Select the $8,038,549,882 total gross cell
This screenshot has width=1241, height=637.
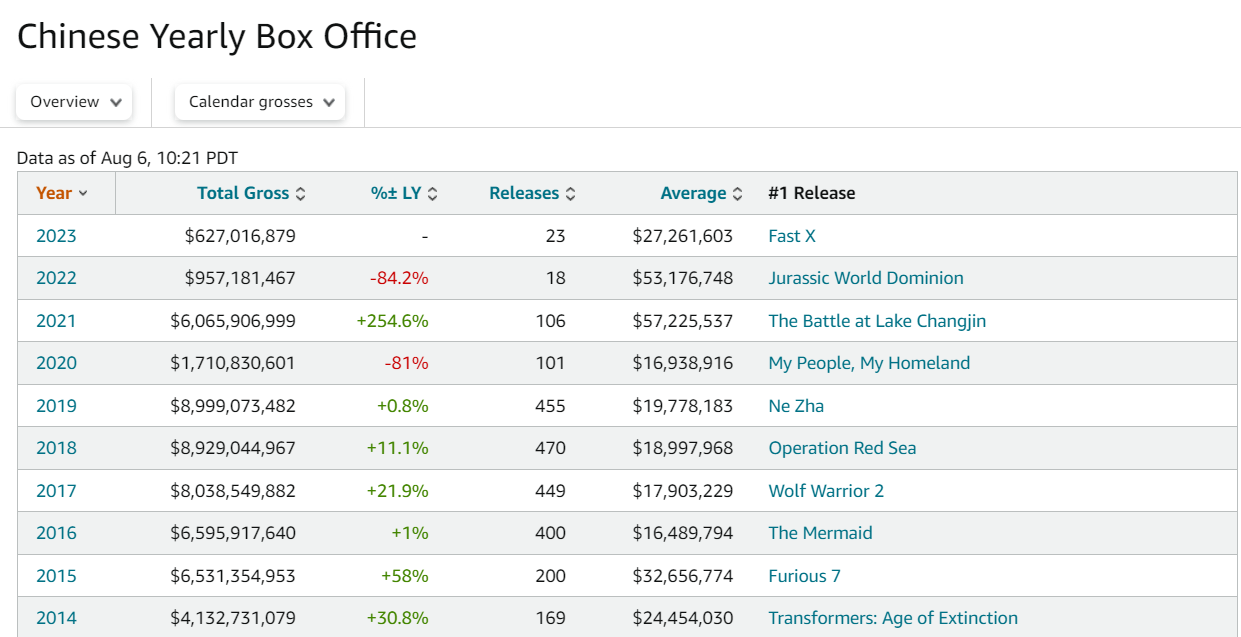tap(233, 491)
